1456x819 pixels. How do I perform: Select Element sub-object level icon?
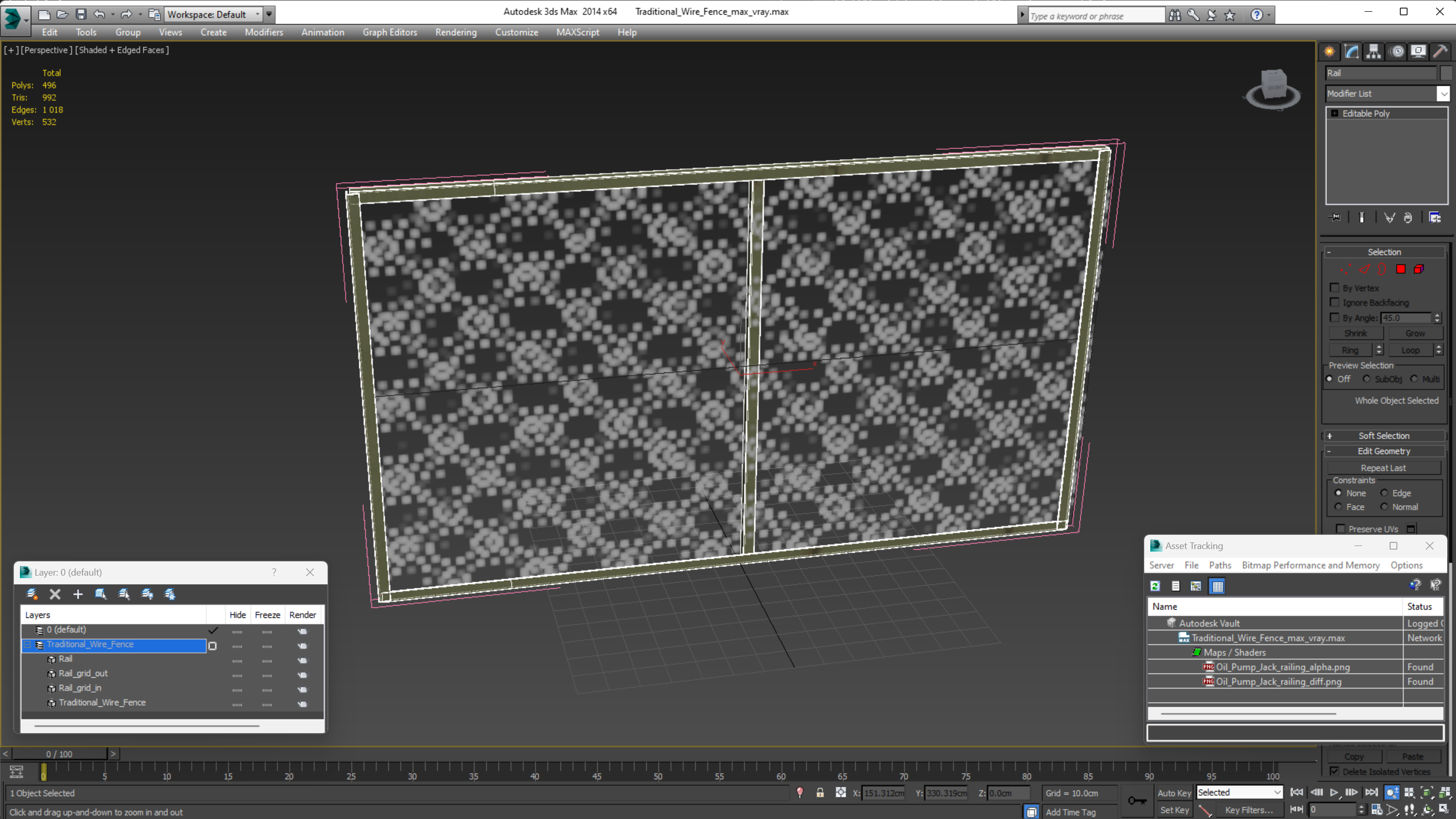point(1419,269)
